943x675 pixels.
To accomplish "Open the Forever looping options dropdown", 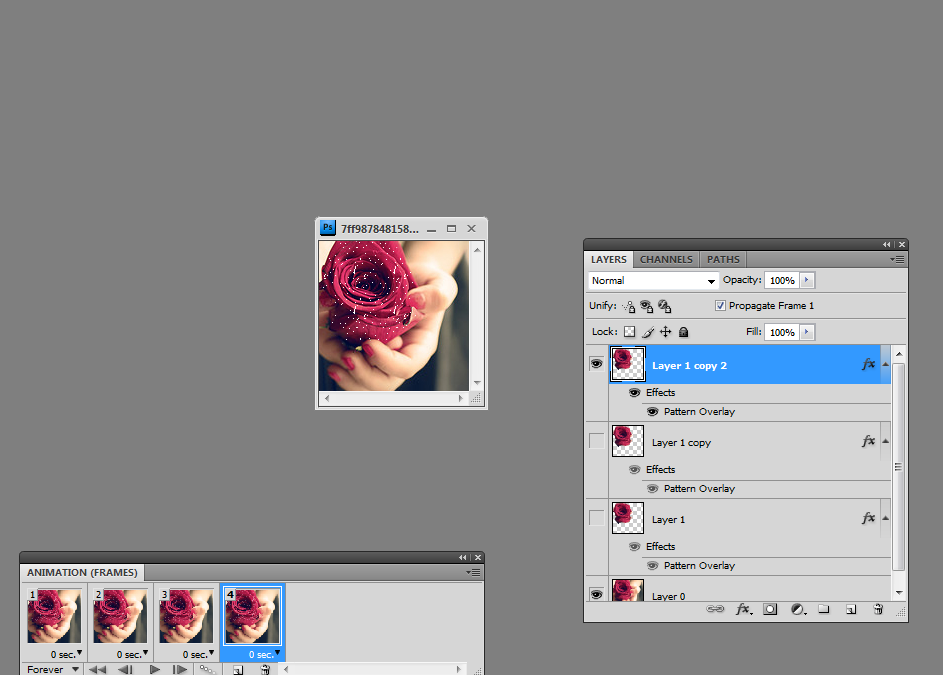I will point(54,669).
